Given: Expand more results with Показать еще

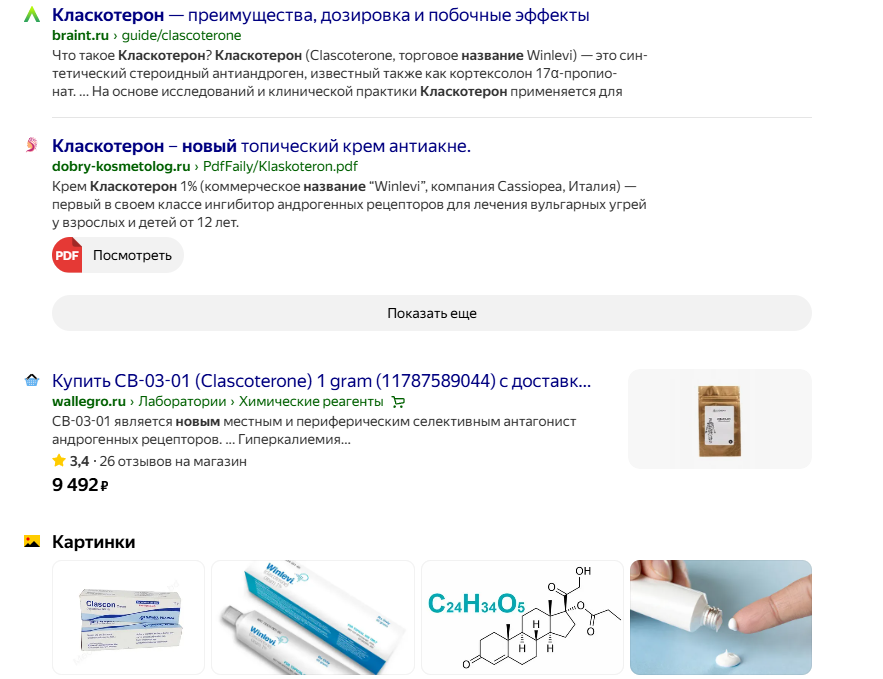Looking at the screenshot, I should tap(432, 313).
